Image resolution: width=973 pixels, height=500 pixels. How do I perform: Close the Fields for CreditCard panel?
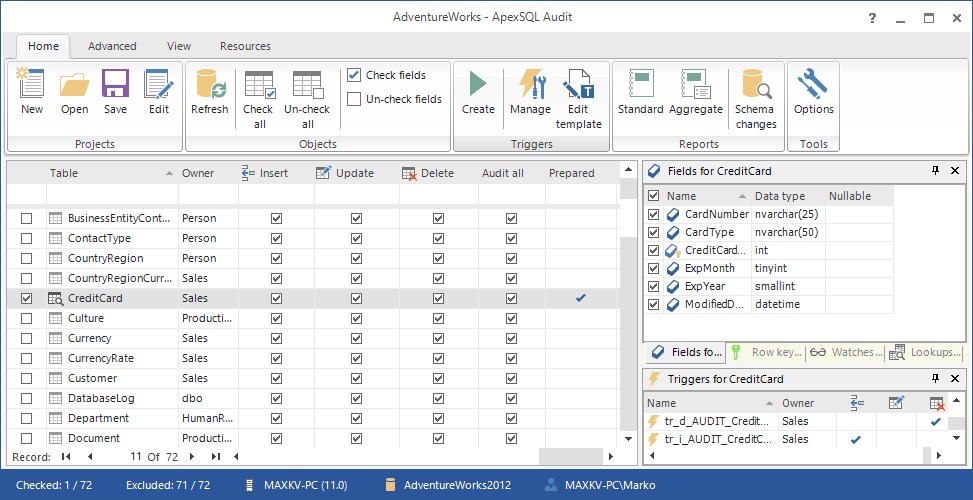(x=955, y=171)
